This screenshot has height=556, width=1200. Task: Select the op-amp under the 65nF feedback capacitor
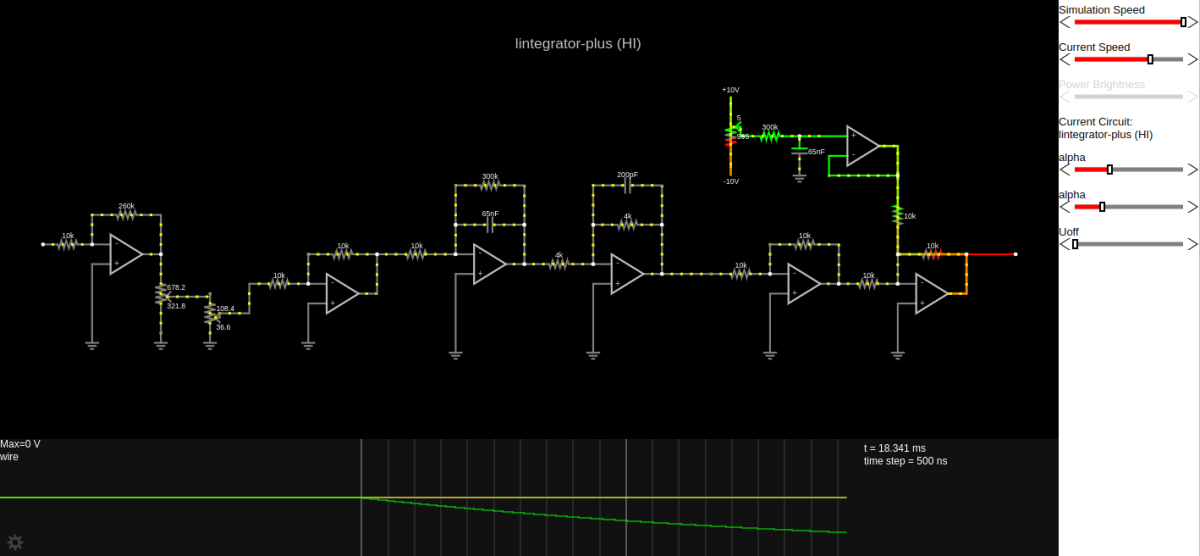tap(490, 264)
